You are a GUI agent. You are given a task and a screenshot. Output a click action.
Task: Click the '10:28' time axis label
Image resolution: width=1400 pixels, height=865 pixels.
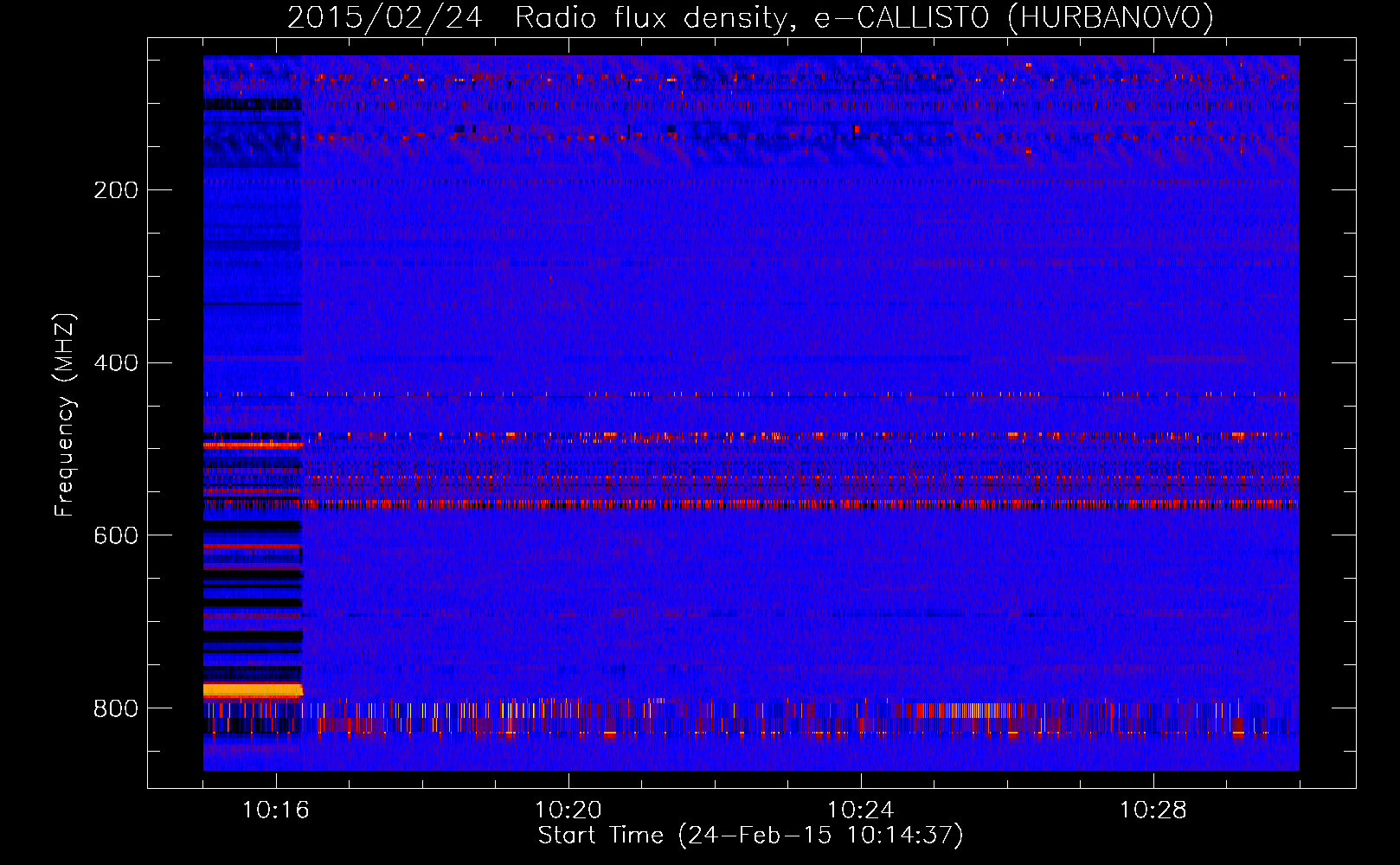[x=1153, y=811]
